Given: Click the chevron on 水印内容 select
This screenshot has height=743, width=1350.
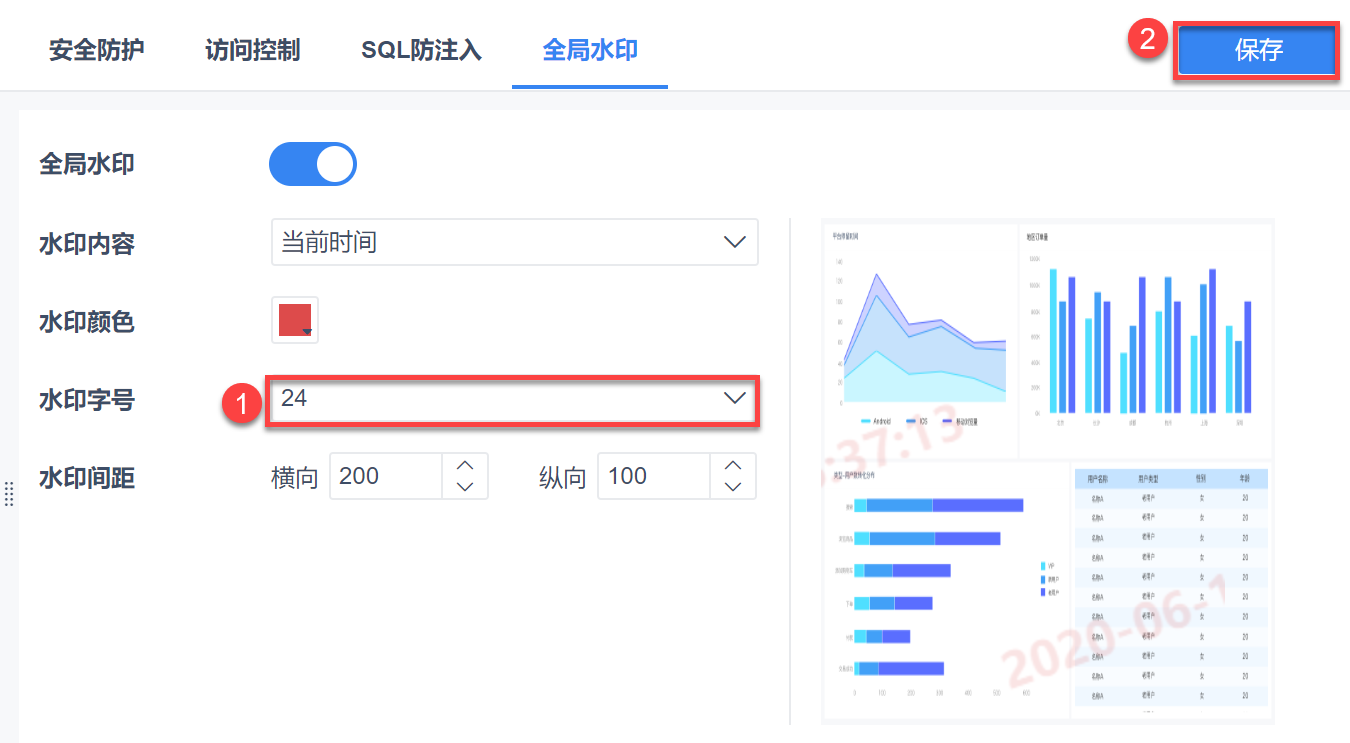Looking at the screenshot, I should 735,242.
